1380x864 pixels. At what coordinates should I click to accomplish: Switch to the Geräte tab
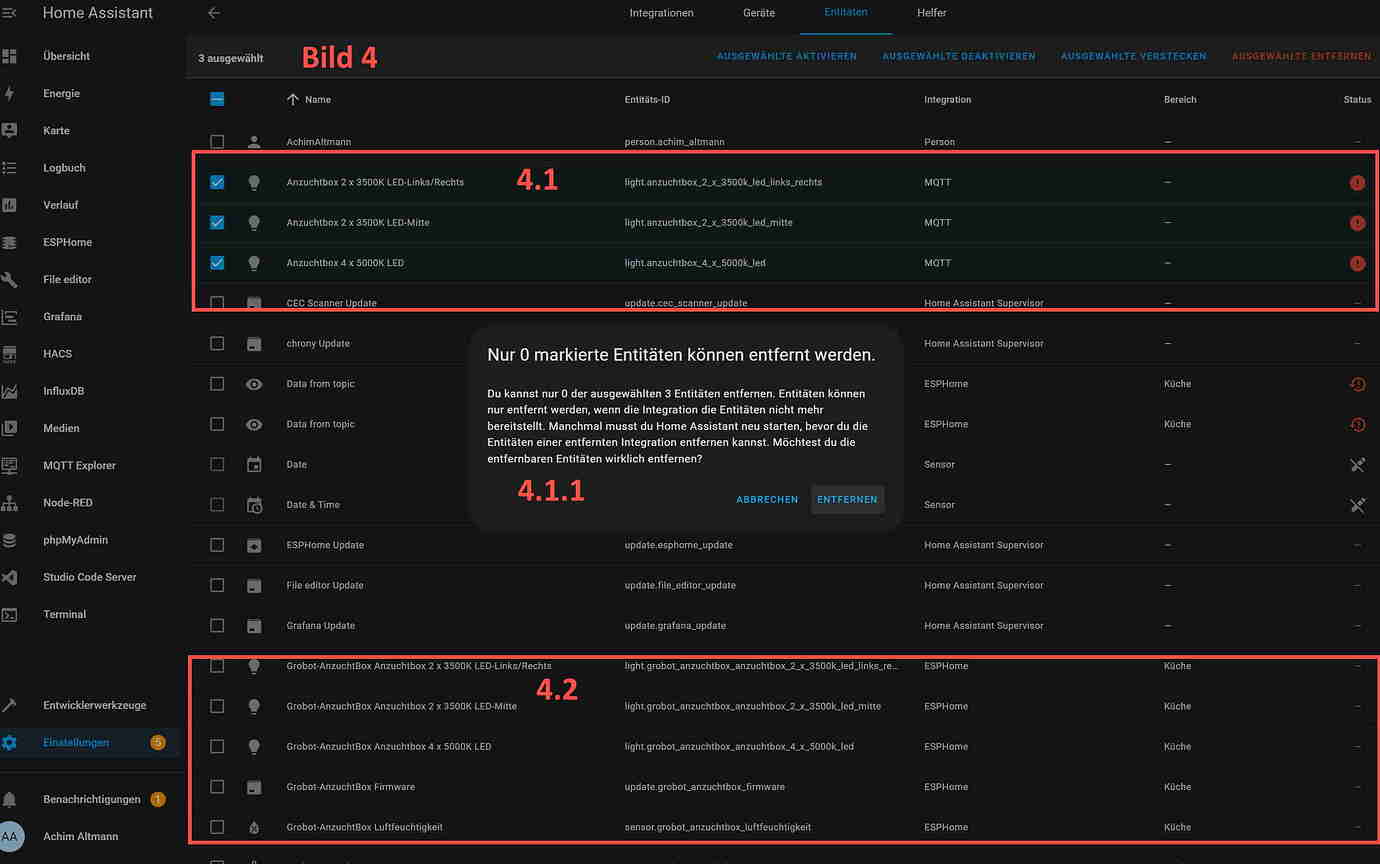(x=759, y=13)
